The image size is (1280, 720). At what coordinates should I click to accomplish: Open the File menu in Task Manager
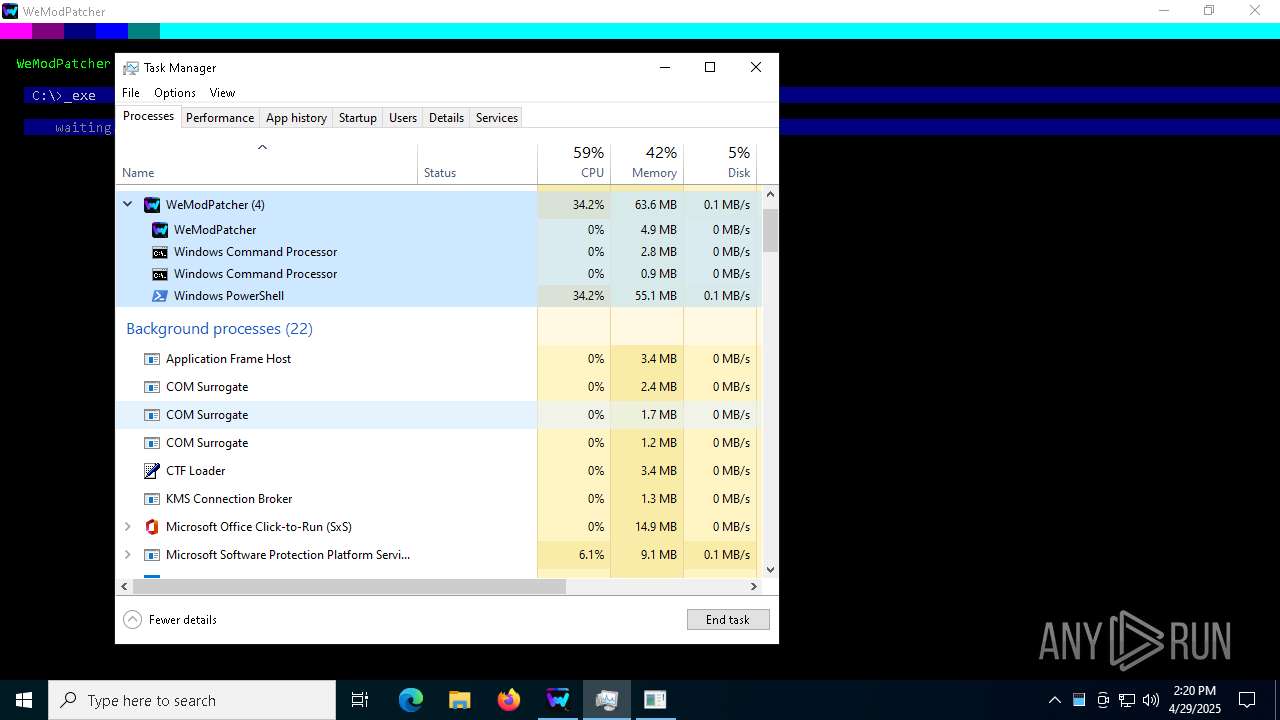point(131,93)
